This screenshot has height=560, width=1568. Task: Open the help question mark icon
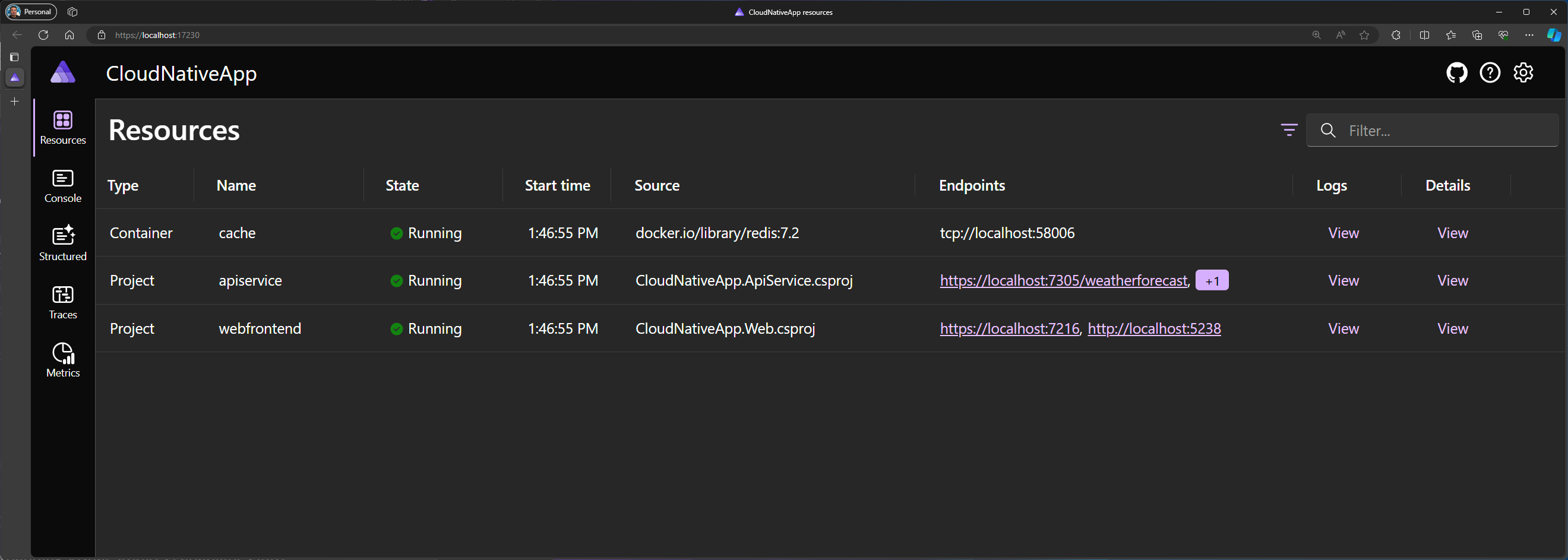pyautogui.click(x=1490, y=73)
